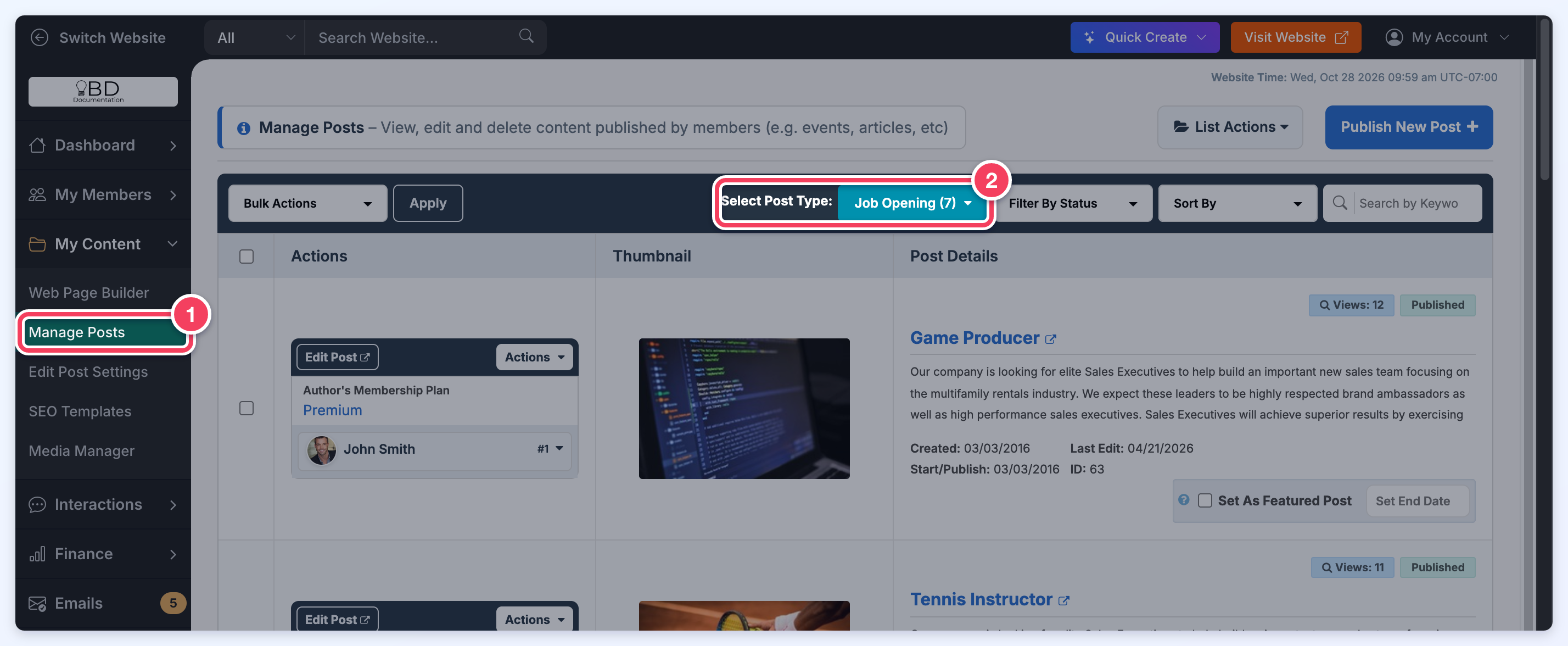Click the keyword search magnifier icon
1568x646 pixels.
point(1339,203)
